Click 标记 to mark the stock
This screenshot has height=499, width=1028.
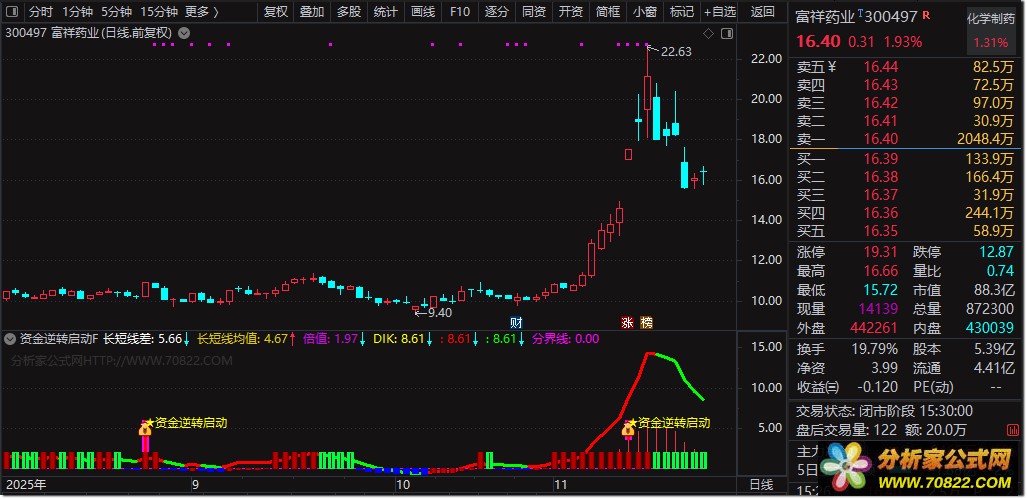pos(682,11)
